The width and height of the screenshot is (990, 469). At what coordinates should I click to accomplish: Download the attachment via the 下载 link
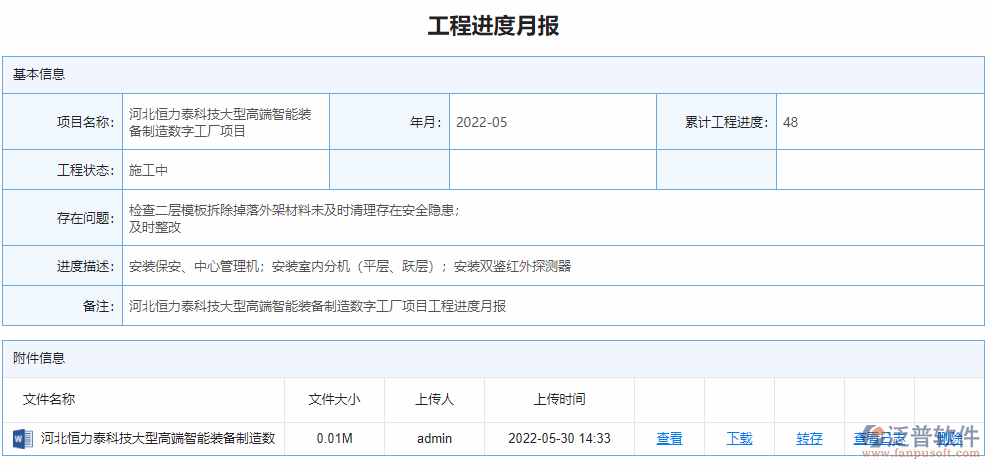pos(739,438)
